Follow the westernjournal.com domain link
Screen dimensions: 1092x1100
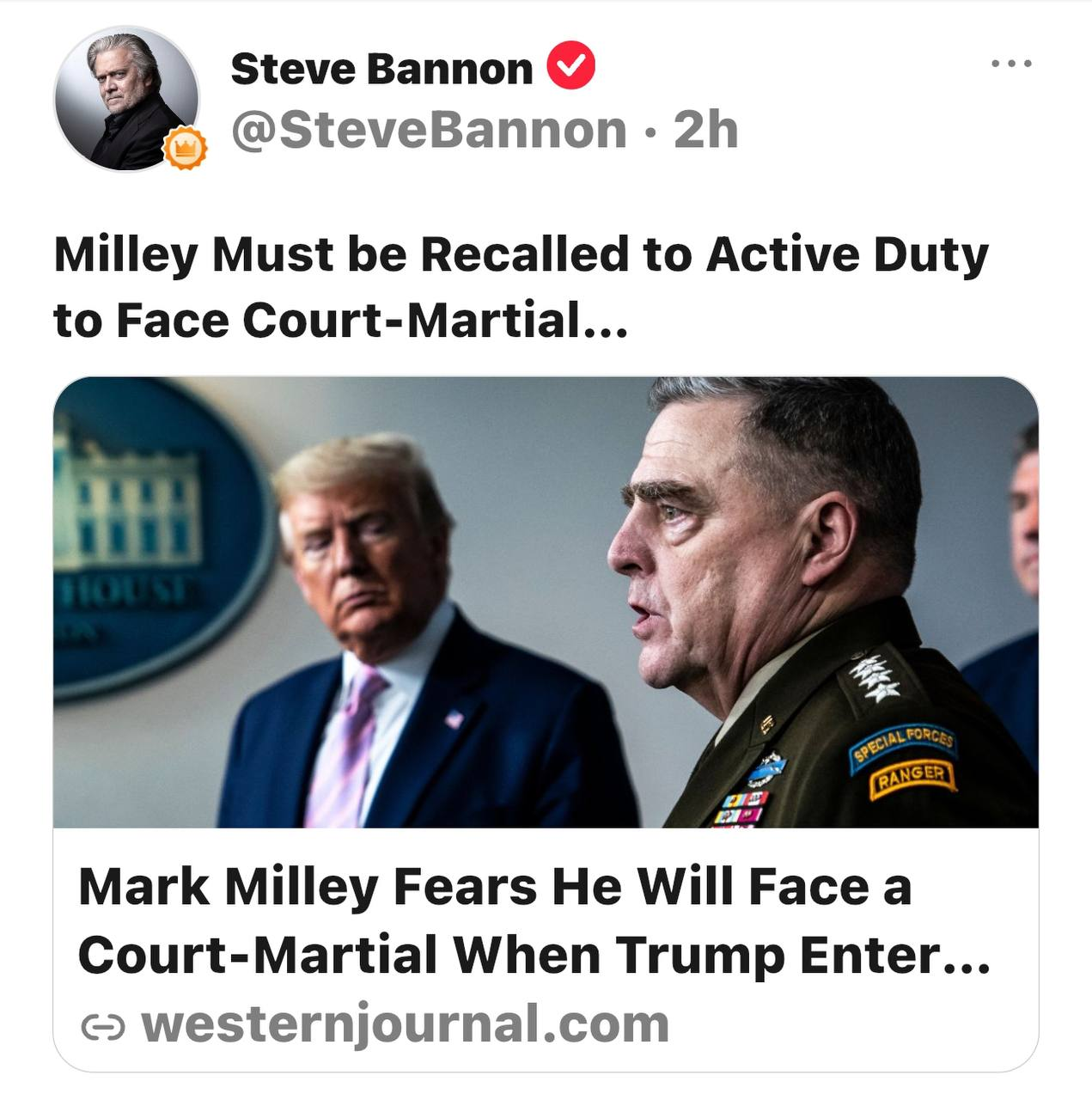[406, 1024]
